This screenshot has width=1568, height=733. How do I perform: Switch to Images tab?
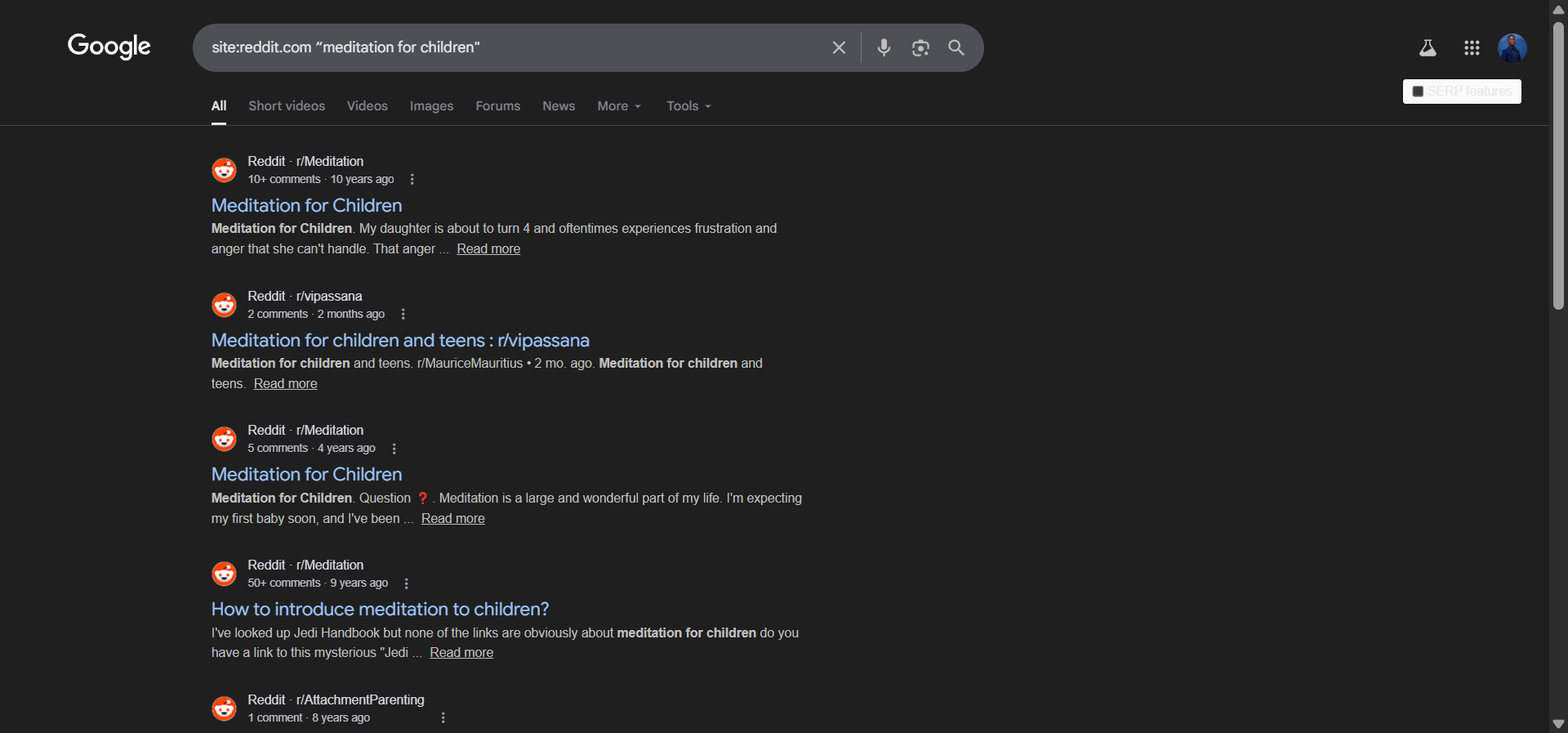coord(431,106)
